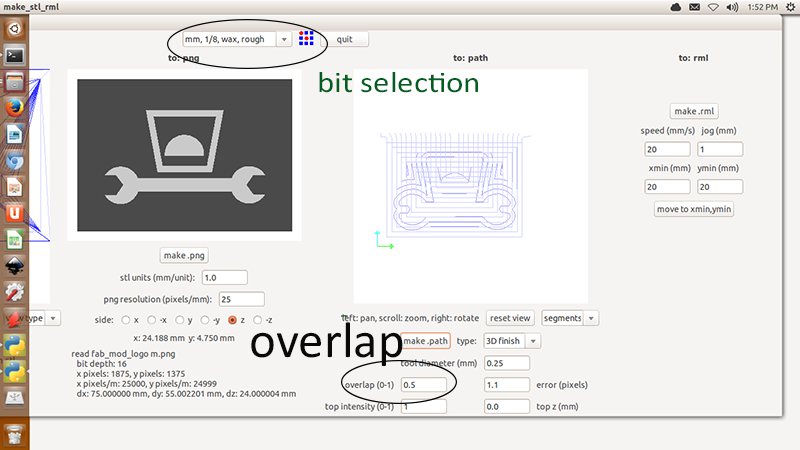Open LibreOffice Calc from the dock

pyautogui.click(x=14, y=240)
